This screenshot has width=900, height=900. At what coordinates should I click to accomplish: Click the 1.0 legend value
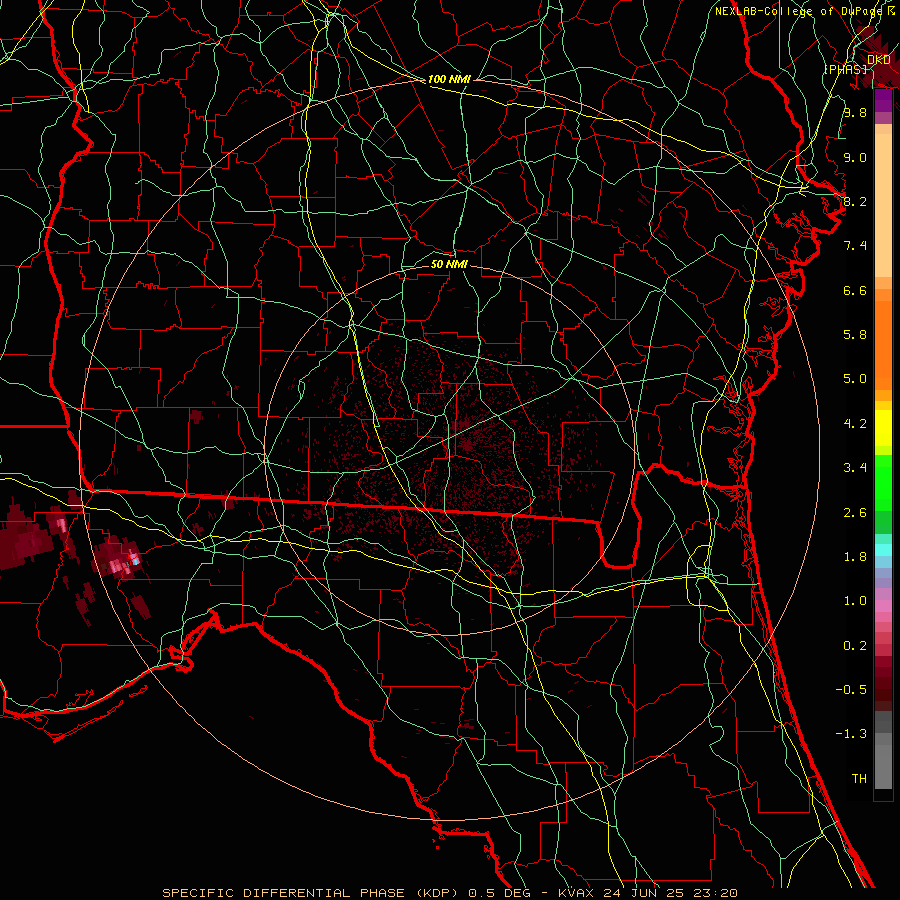click(855, 601)
